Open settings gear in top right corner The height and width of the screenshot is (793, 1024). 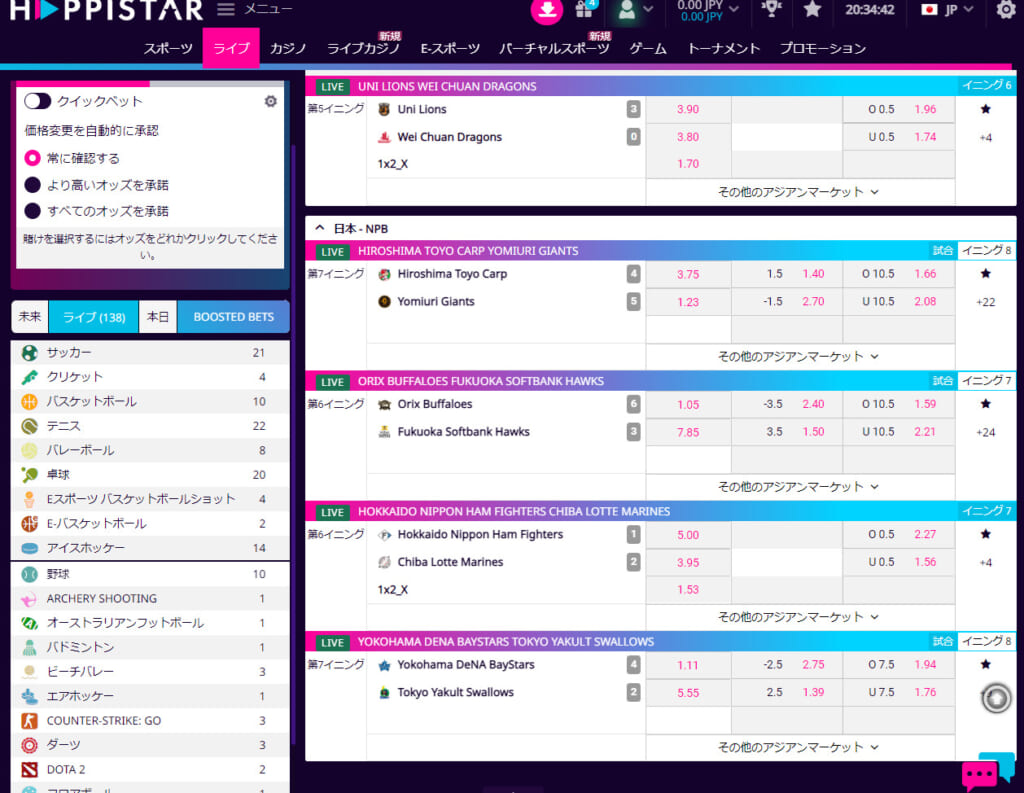(x=1006, y=9)
